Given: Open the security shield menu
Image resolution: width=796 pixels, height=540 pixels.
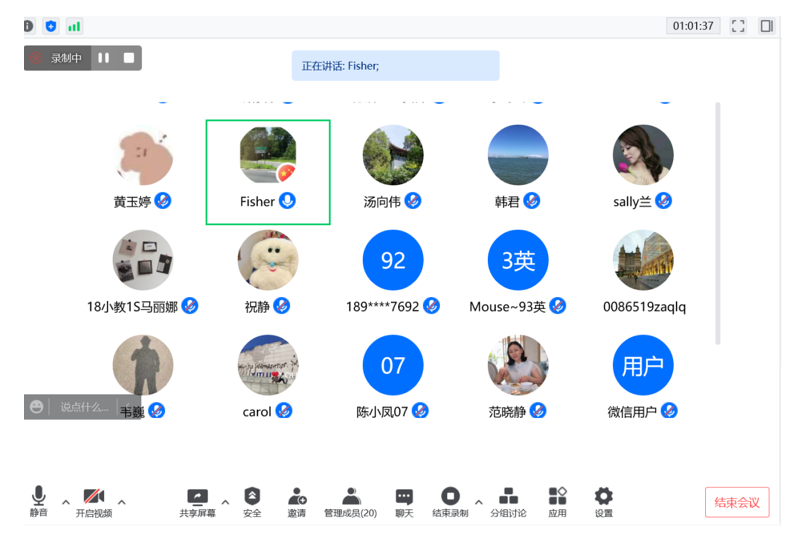Looking at the screenshot, I should point(252,502).
